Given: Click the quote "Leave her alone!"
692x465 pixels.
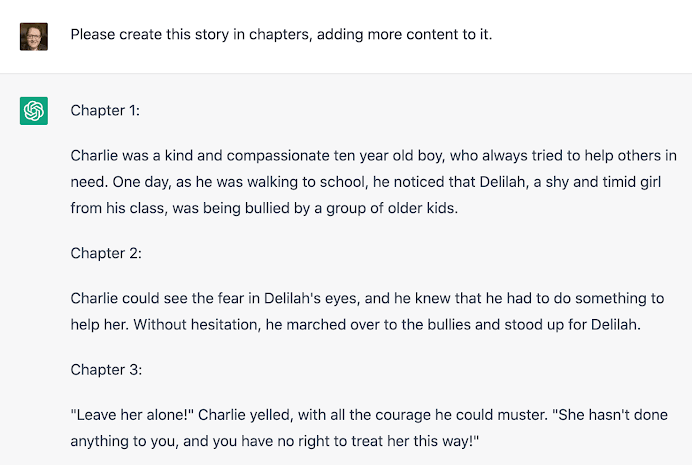Looking at the screenshot, I should 132,415.
